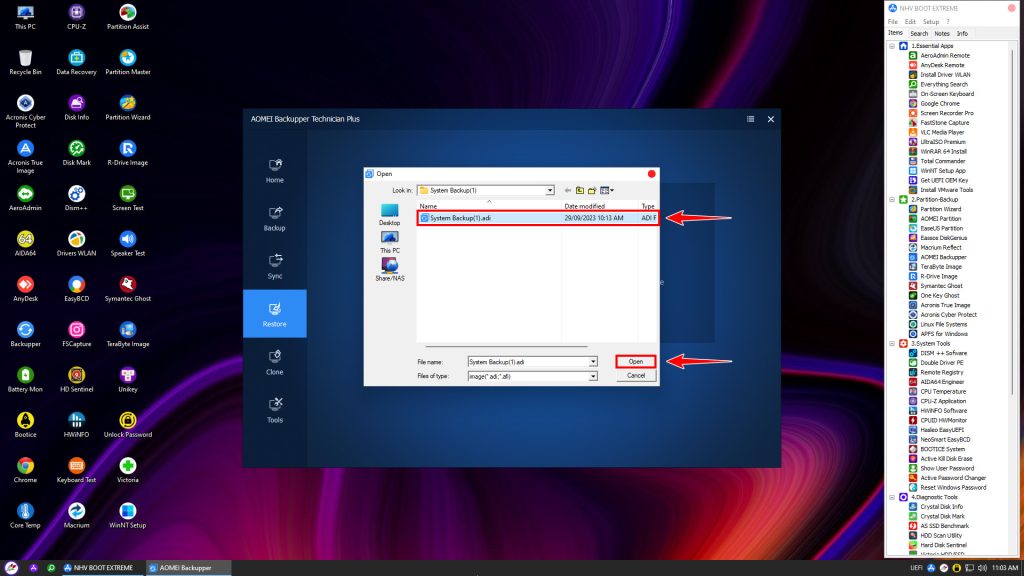Select Crystal Disk Info in NHV list

(936, 507)
